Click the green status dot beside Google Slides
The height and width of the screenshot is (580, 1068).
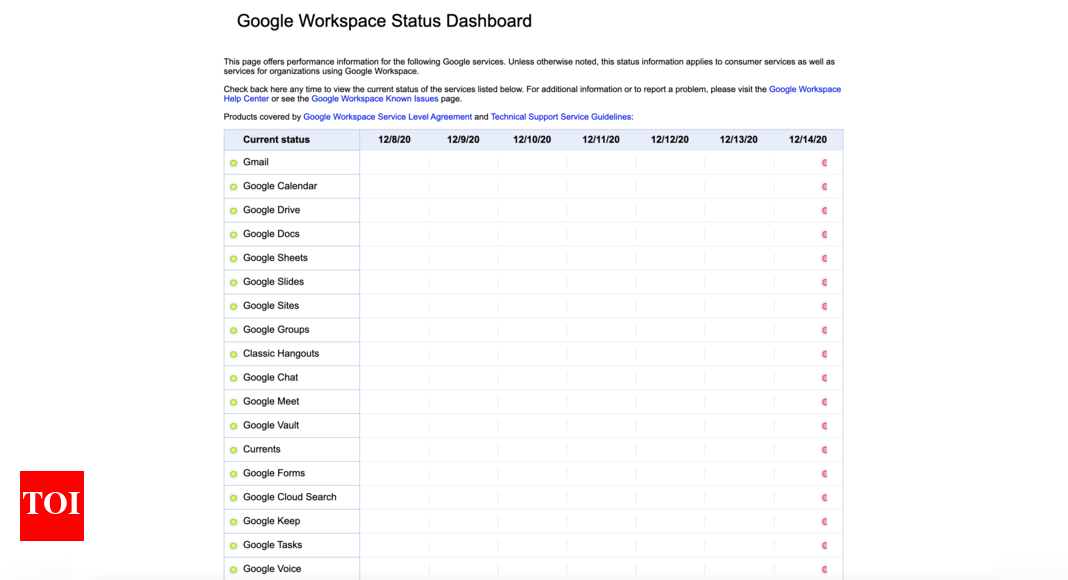coord(234,282)
